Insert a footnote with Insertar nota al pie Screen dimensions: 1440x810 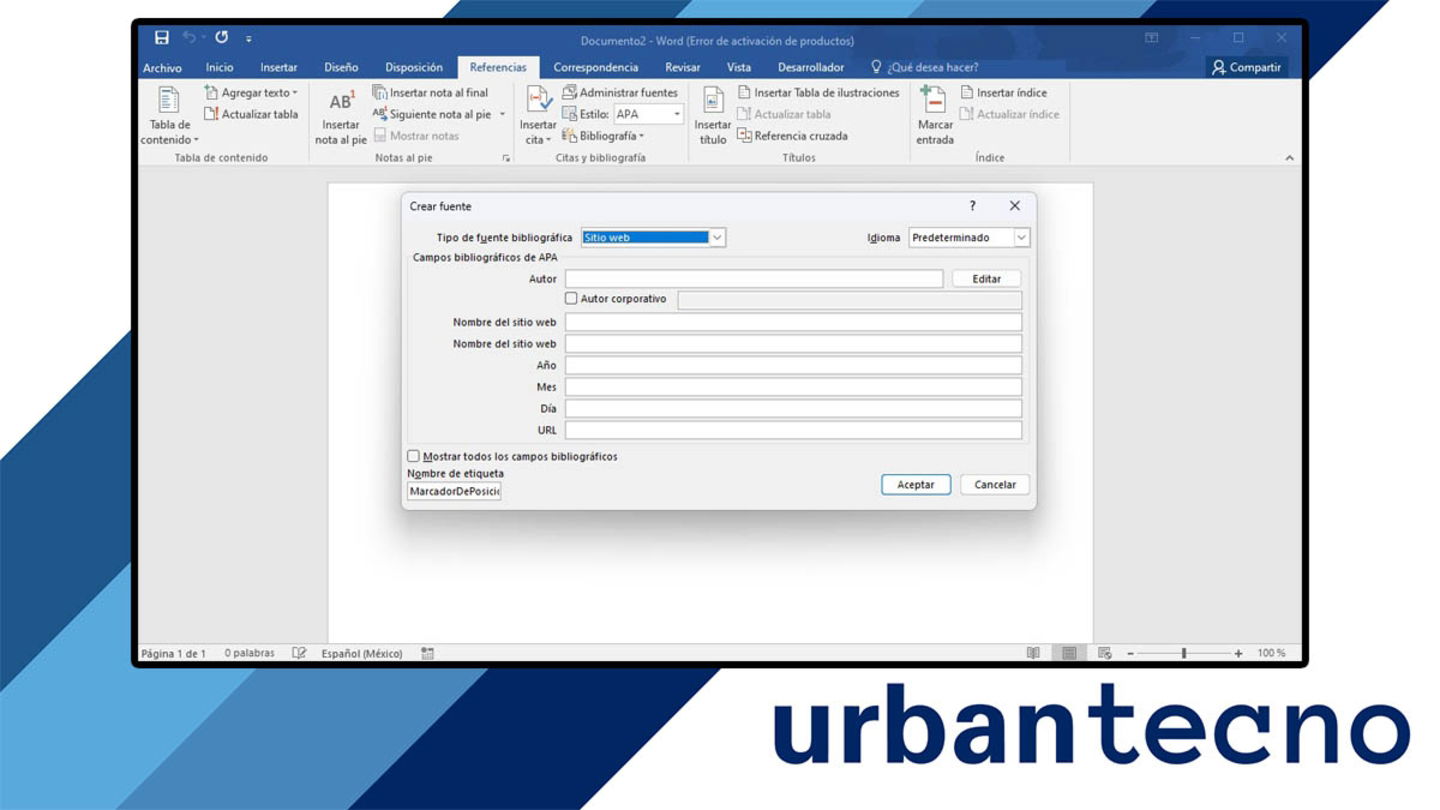(341, 116)
